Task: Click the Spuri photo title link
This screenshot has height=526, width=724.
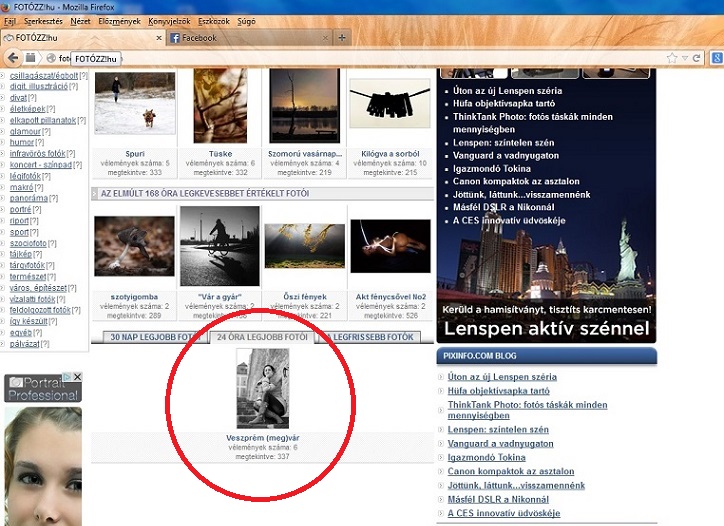Action: (135, 154)
